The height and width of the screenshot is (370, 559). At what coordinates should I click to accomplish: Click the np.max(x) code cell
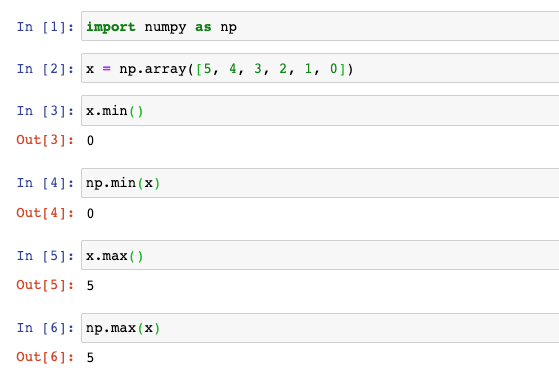tap(320, 328)
